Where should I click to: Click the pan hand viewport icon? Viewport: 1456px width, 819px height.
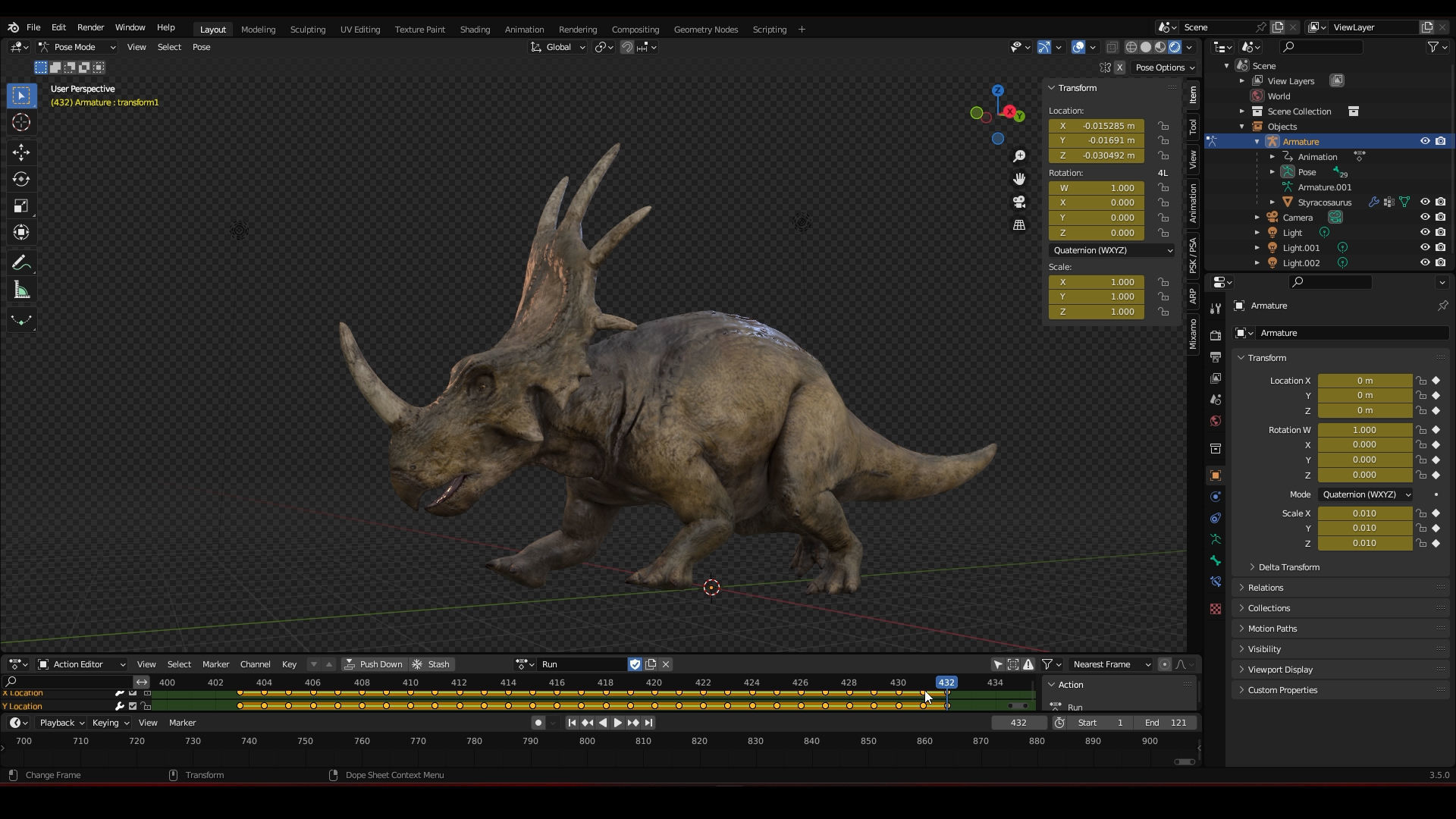1019,179
